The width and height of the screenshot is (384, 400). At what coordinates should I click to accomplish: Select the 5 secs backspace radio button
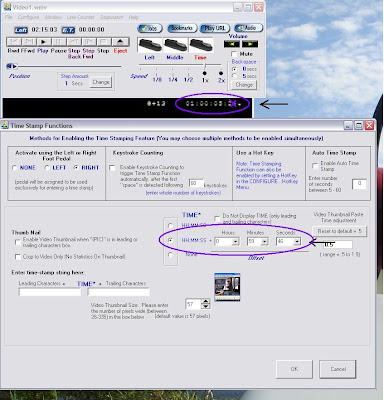coord(235,76)
